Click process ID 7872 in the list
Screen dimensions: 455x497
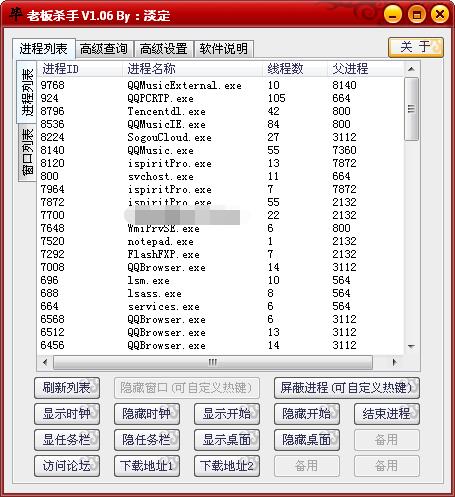click(52, 202)
